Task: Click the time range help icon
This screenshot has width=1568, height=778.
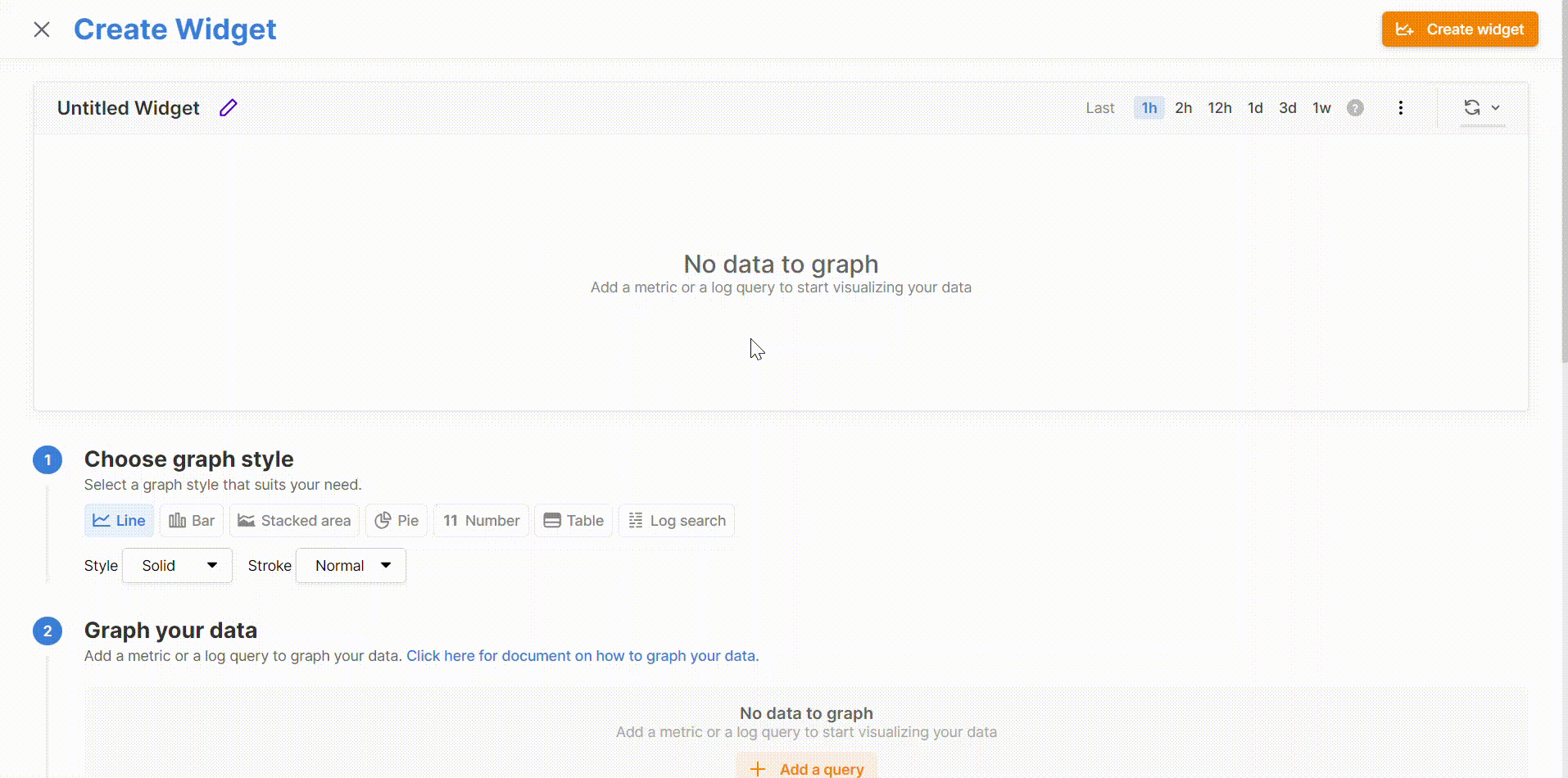Action: pos(1355,108)
